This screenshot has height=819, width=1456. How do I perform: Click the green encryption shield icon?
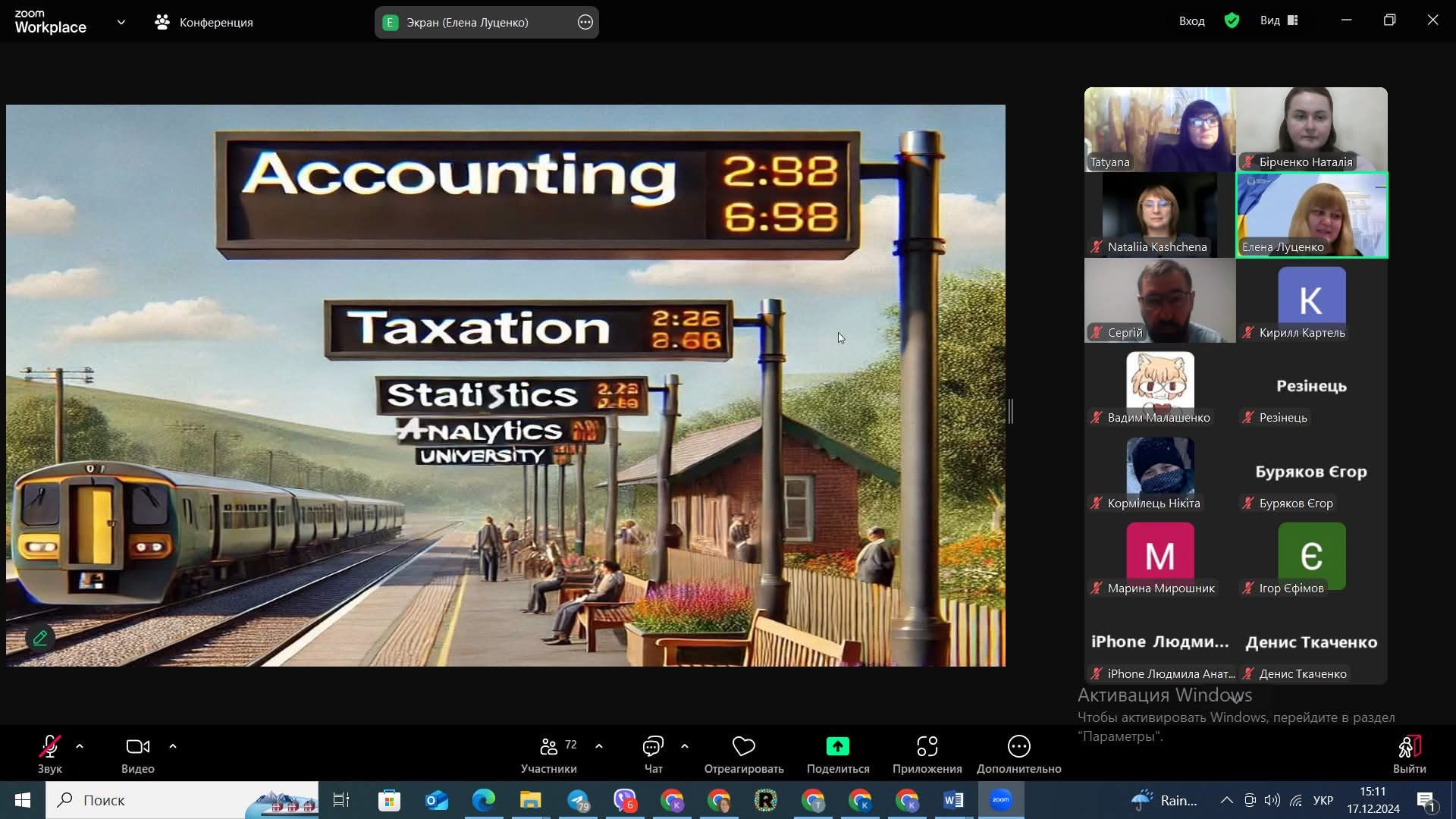[x=1232, y=20]
